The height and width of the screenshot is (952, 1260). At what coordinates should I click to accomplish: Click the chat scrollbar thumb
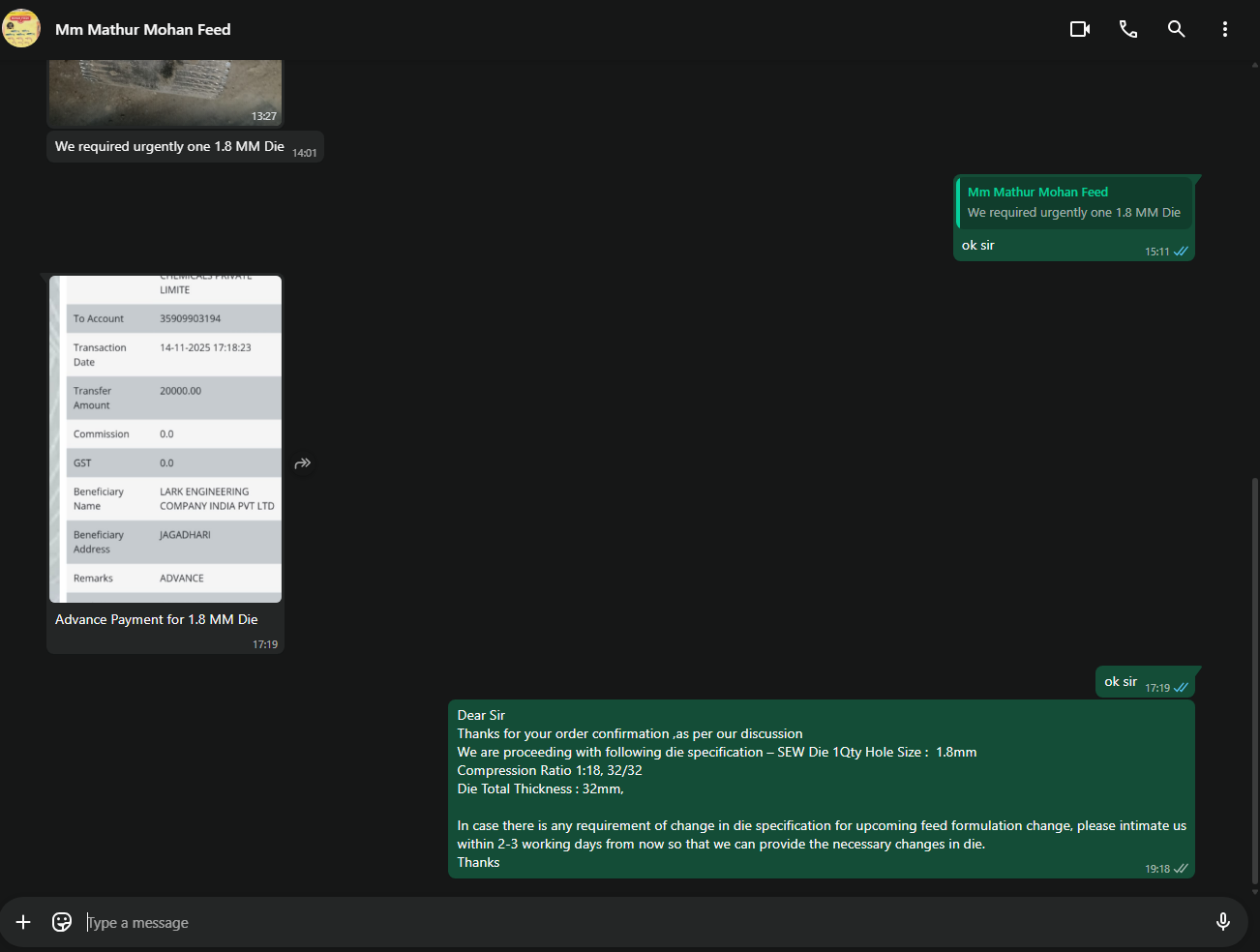point(1255,677)
